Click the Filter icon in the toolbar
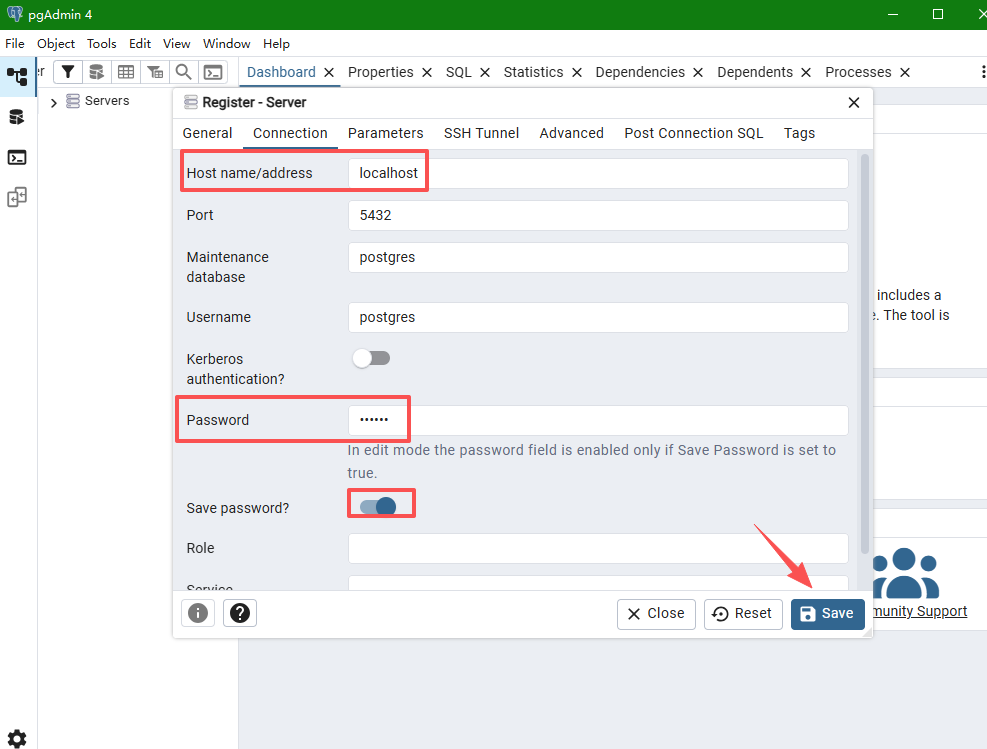This screenshot has height=749, width=987. coord(68,72)
